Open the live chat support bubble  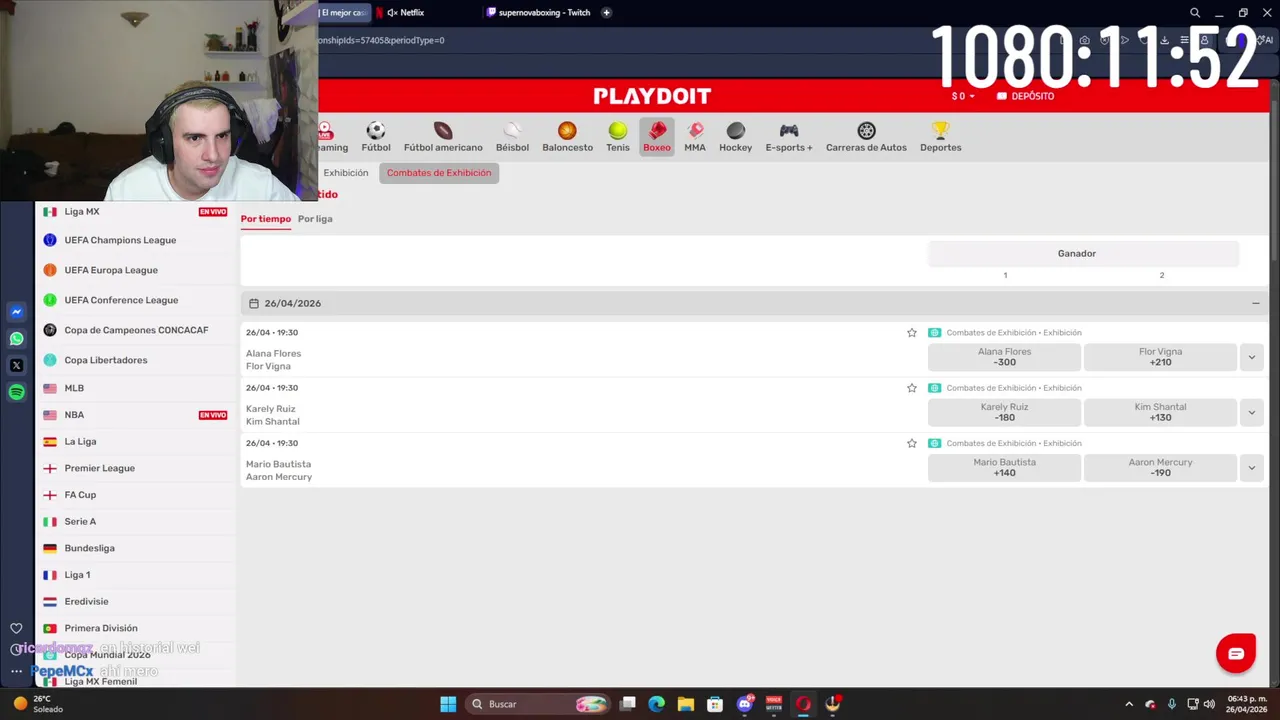[1236, 654]
